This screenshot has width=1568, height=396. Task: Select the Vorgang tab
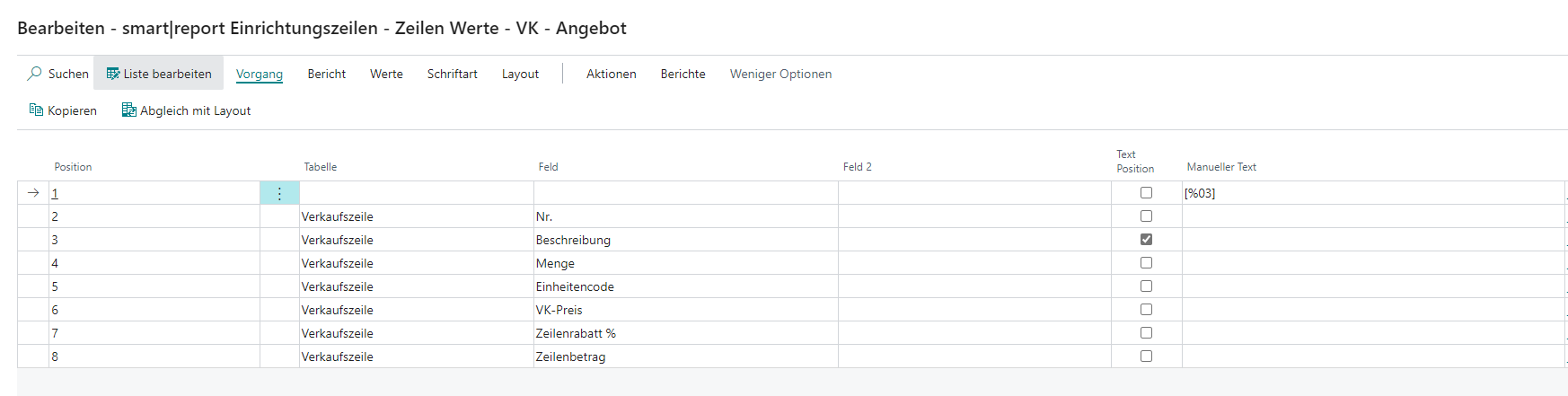click(259, 74)
